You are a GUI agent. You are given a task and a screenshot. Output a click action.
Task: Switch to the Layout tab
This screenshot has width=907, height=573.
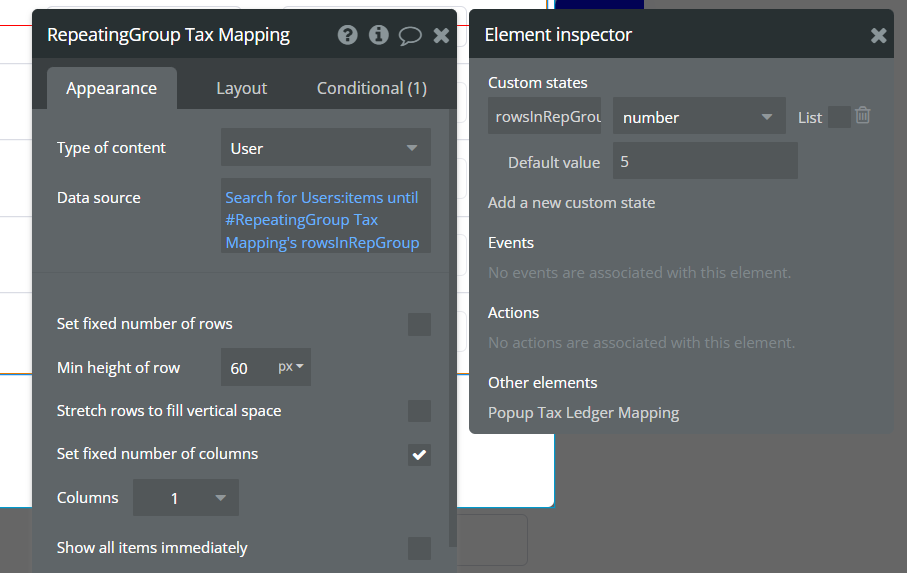coord(242,88)
